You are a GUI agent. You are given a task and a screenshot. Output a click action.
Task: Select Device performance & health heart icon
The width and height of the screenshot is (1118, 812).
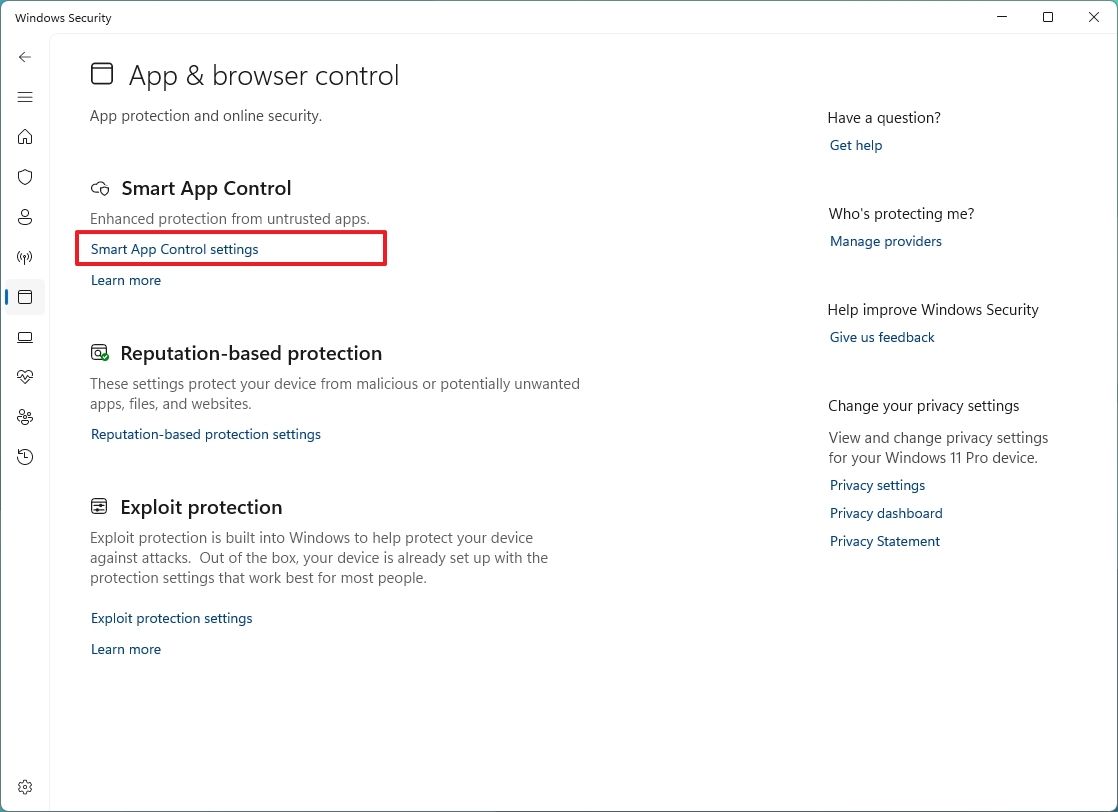pyautogui.click(x=25, y=377)
